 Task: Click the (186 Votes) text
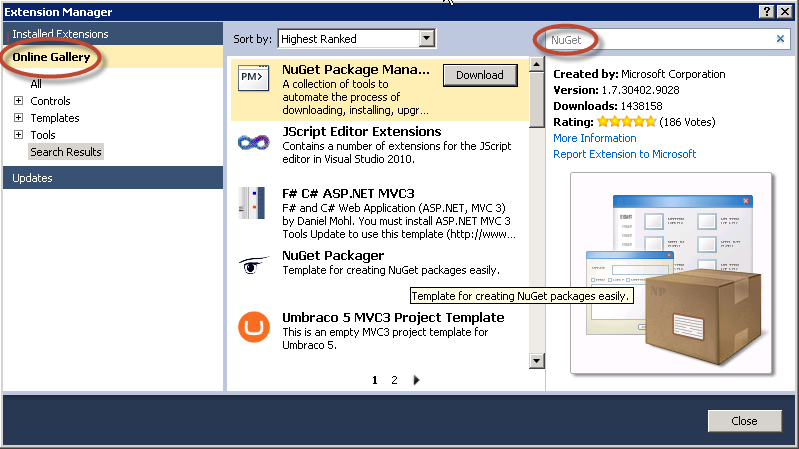click(x=687, y=122)
